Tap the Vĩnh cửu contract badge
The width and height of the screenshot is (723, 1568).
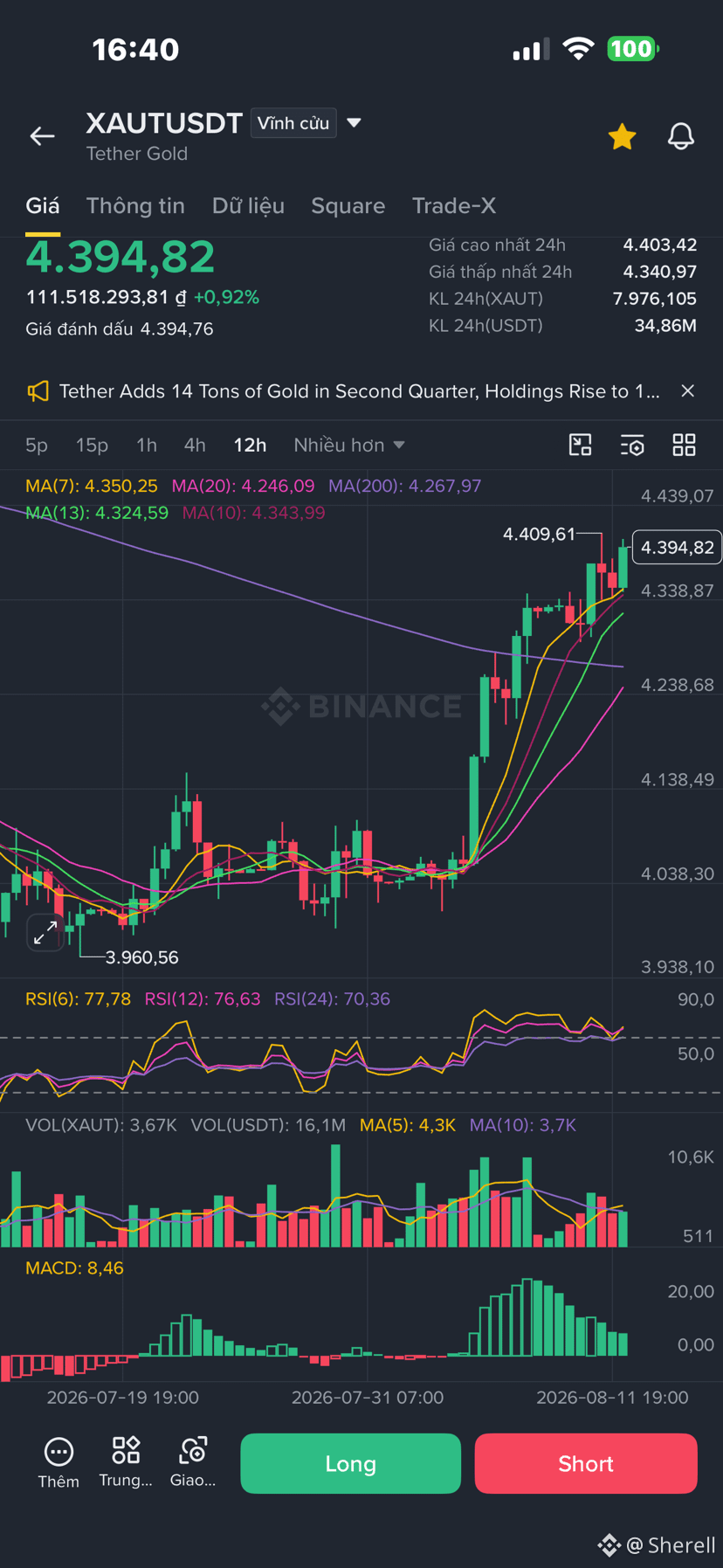293,123
